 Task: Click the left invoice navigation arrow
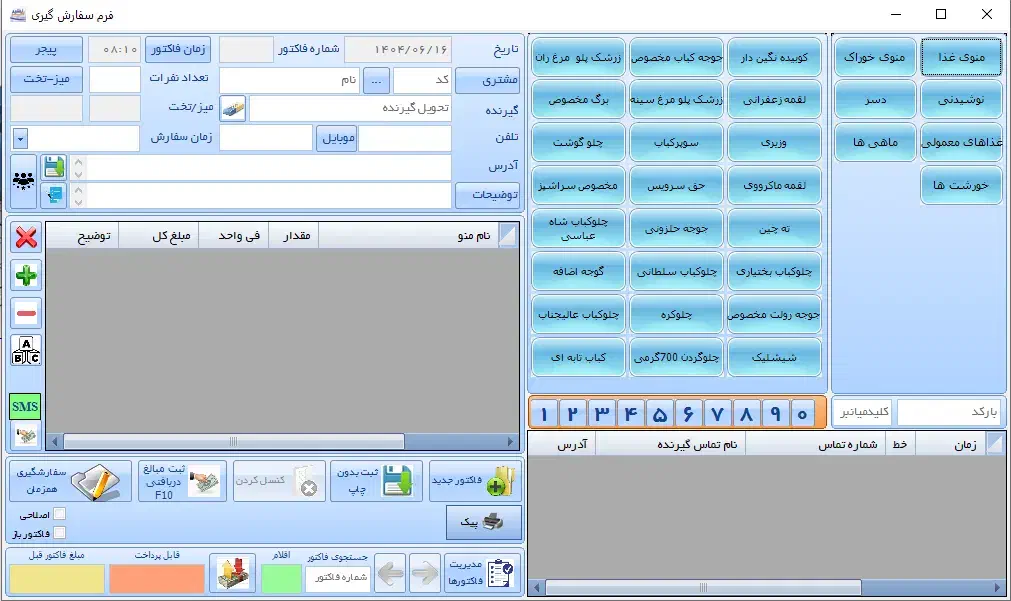pyautogui.click(x=390, y=573)
